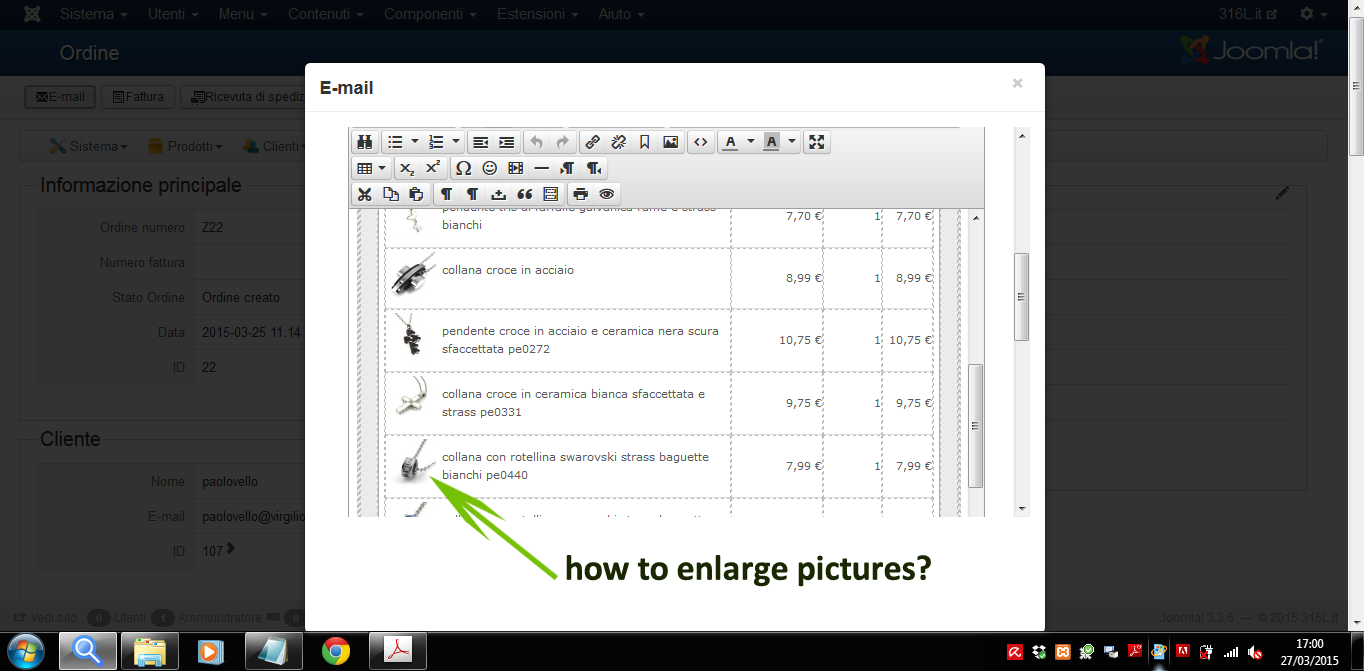Open thumbnail of collana con rotellina swarovski

point(413,462)
